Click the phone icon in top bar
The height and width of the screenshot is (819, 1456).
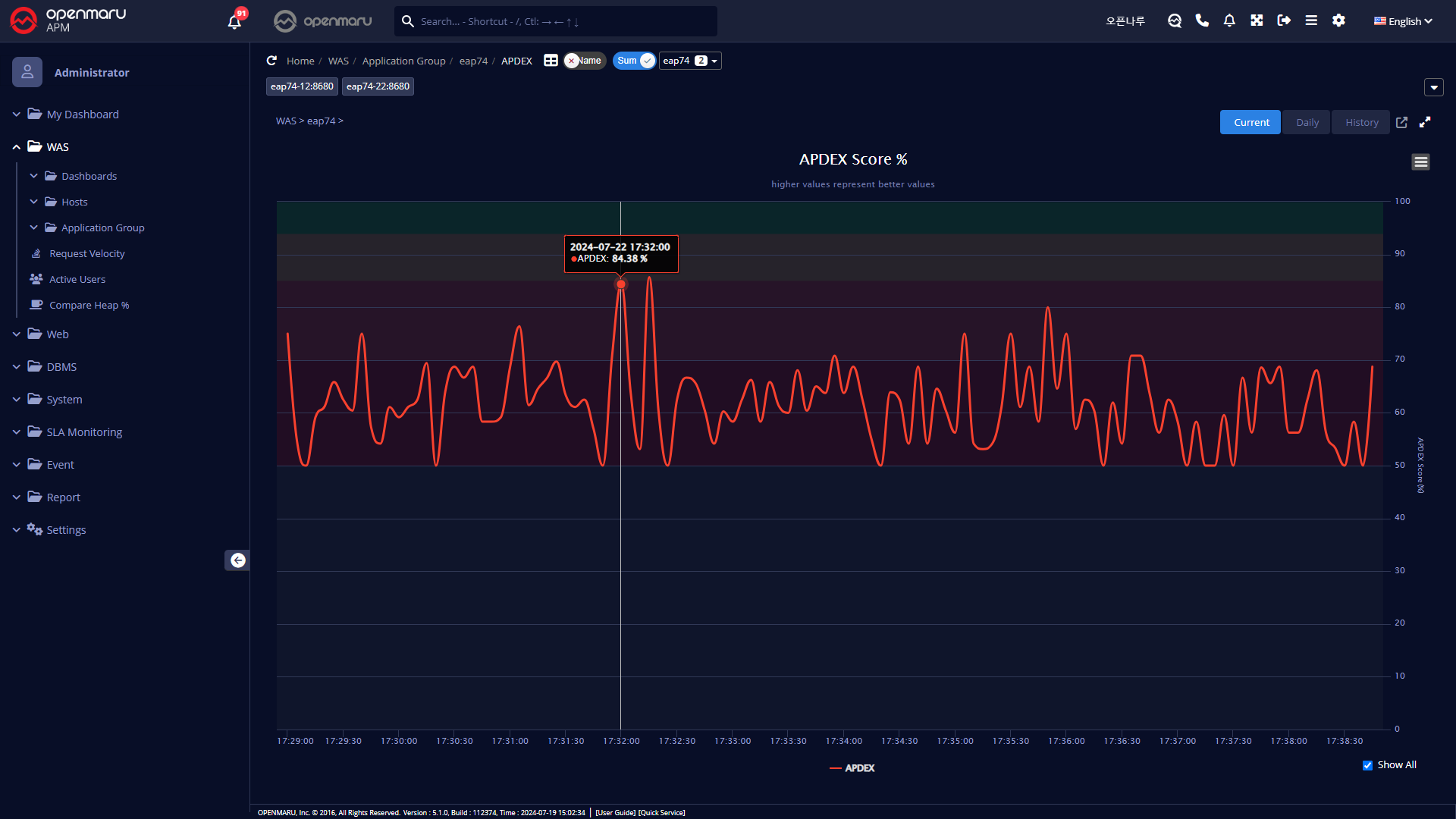pyautogui.click(x=1202, y=20)
